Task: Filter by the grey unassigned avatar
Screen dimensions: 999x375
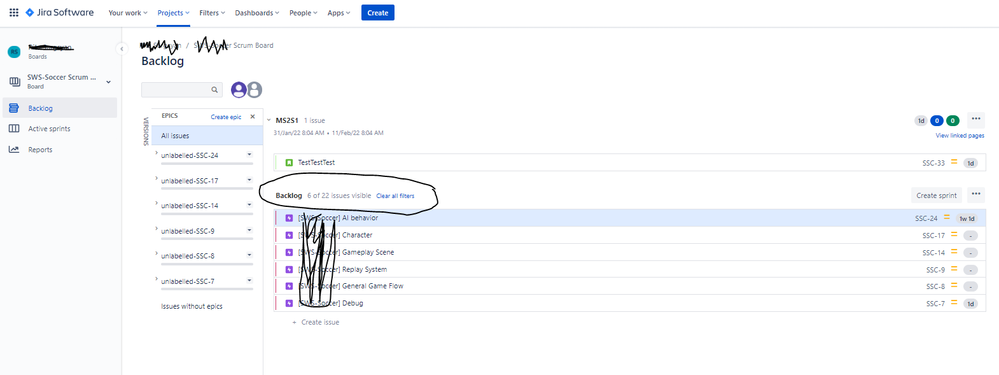Action: [254, 90]
